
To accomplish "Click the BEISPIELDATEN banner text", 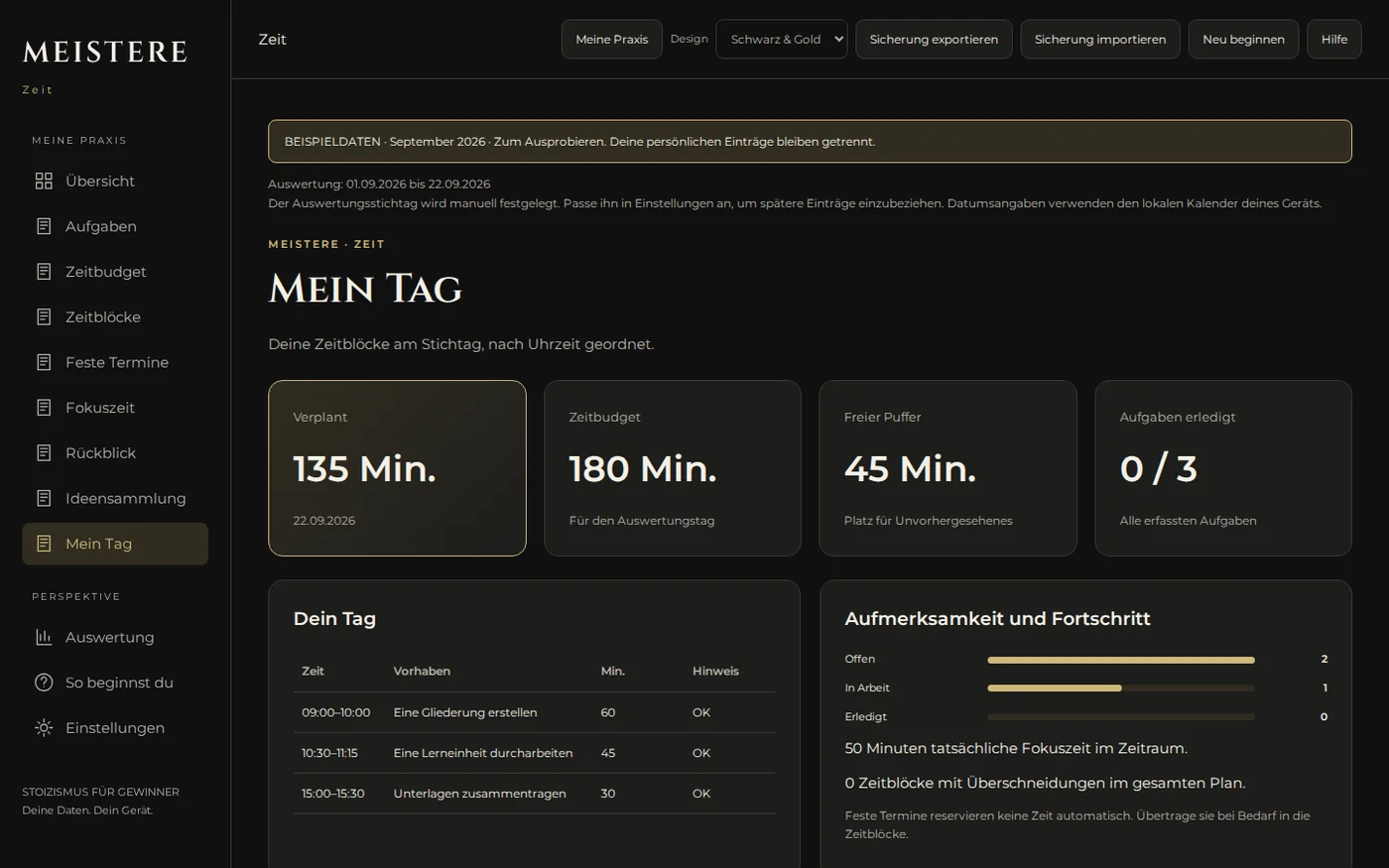I will (x=579, y=142).
